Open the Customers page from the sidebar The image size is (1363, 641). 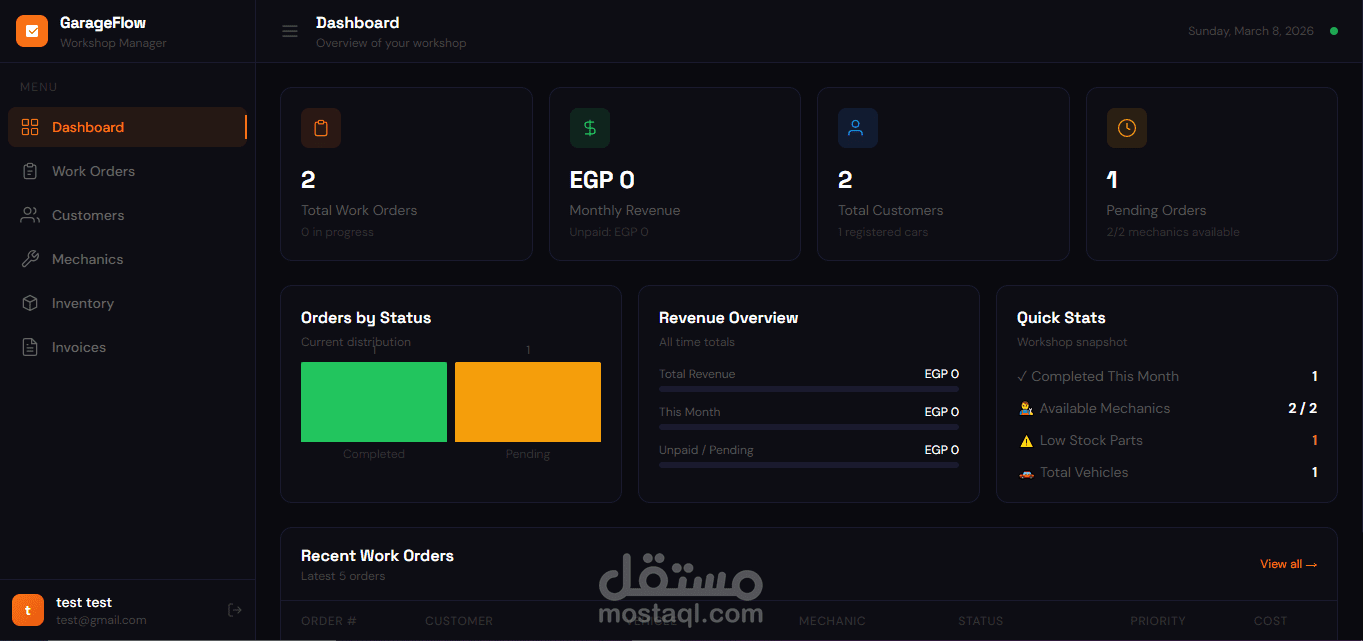(x=87, y=215)
